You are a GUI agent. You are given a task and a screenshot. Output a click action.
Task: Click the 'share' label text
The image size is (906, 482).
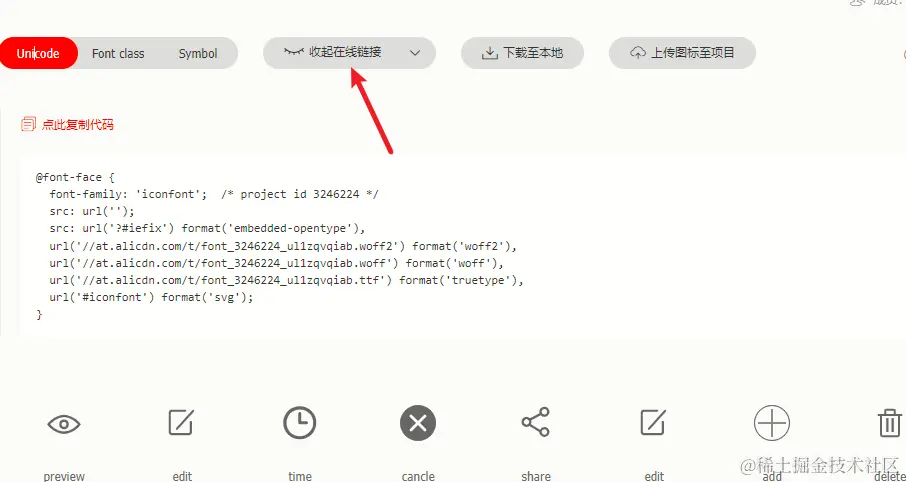536,476
